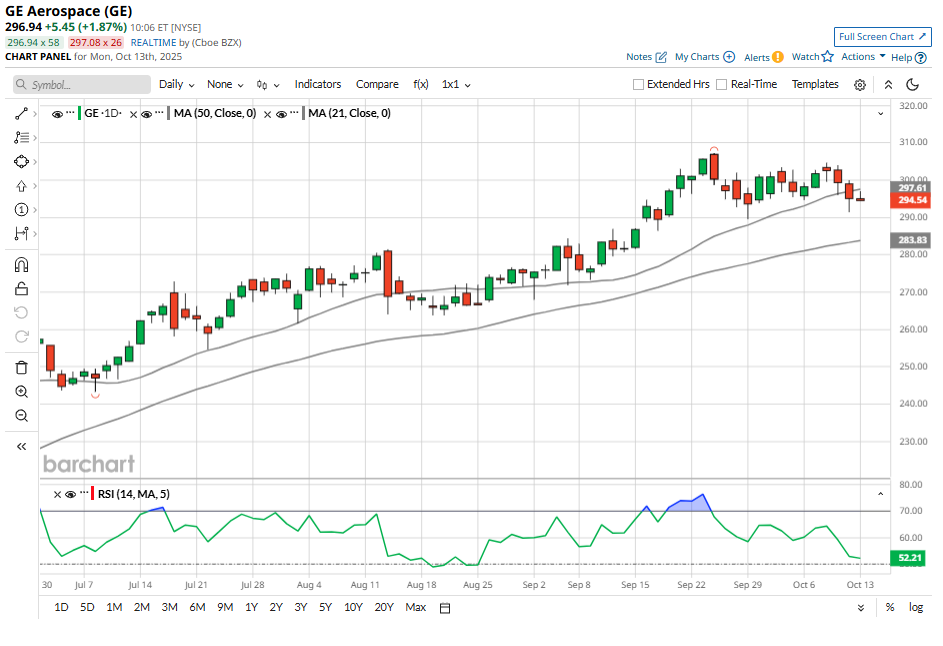The height and width of the screenshot is (646, 943).
Task: Open the Daily frequency dropdown
Action: [x=176, y=85]
